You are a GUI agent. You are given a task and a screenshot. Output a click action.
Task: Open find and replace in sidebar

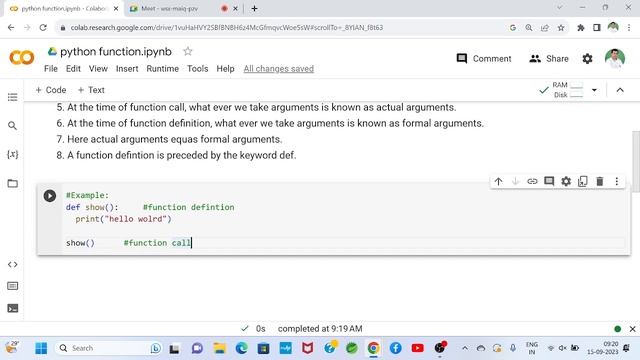point(13,126)
